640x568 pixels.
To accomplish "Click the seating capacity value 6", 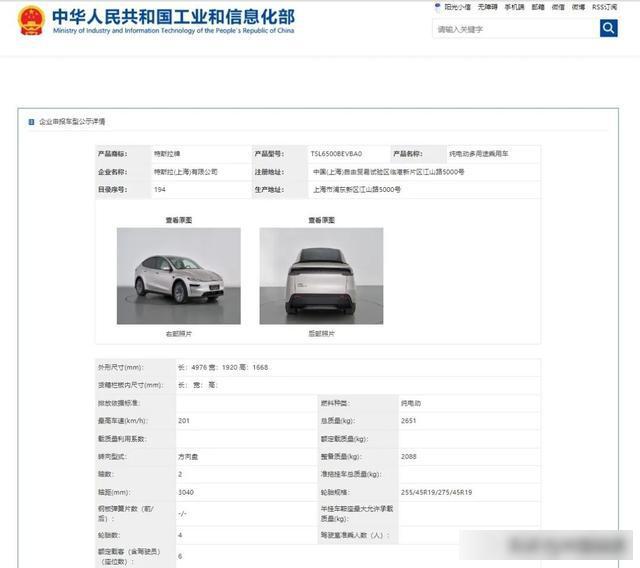I will coord(180,557).
